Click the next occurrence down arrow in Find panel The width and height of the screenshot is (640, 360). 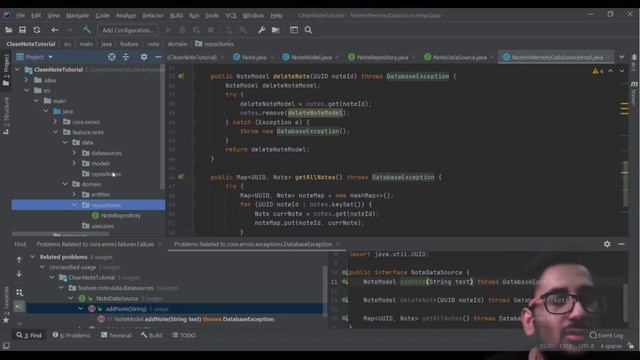tap(19, 274)
